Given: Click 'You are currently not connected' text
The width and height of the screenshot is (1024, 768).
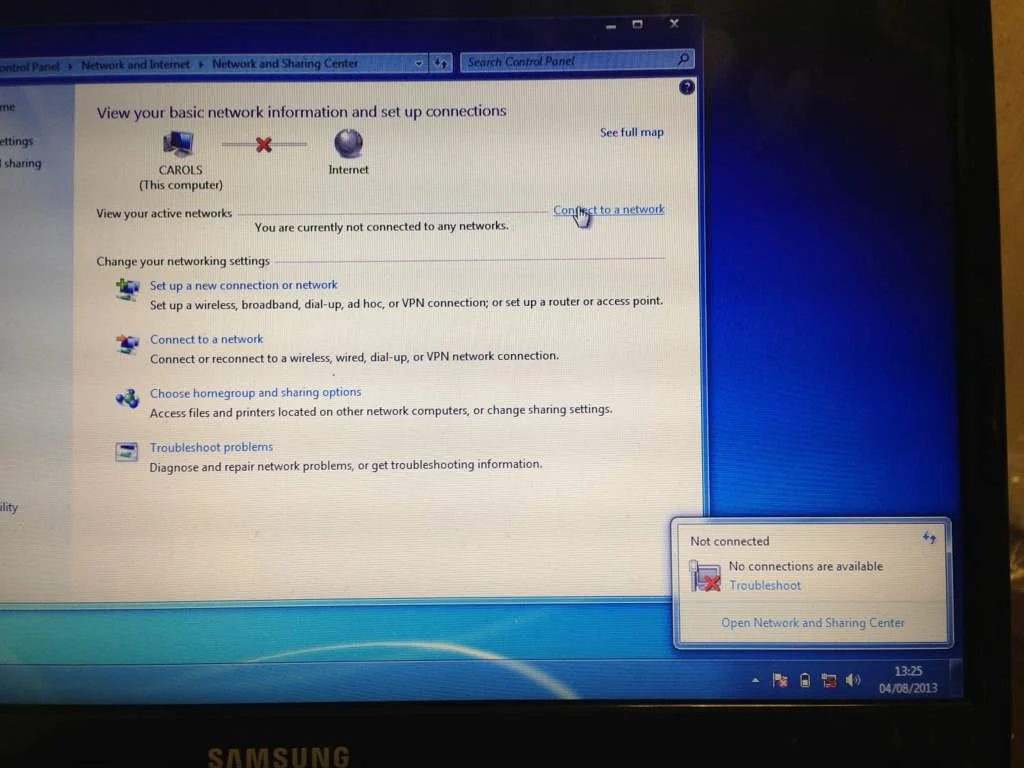Looking at the screenshot, I should [x=381, y=227].
